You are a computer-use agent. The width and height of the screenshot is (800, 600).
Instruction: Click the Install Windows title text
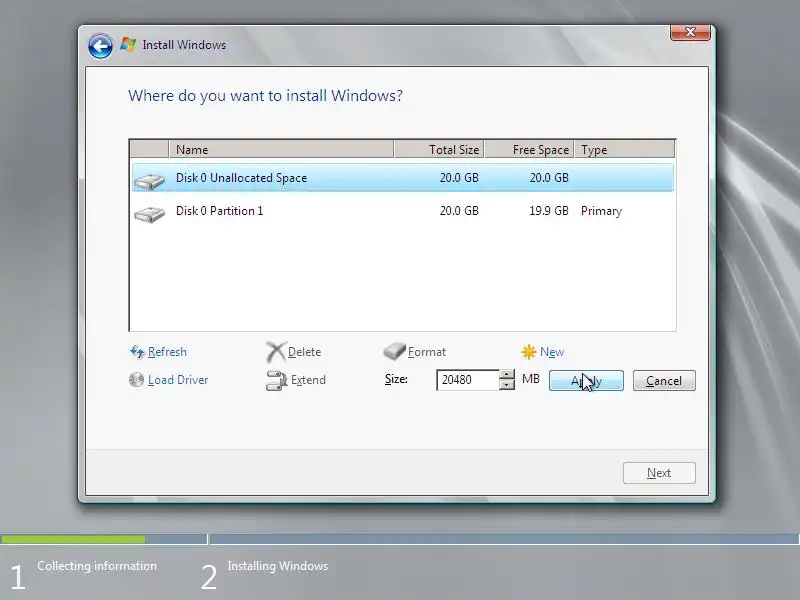[184, 45]
